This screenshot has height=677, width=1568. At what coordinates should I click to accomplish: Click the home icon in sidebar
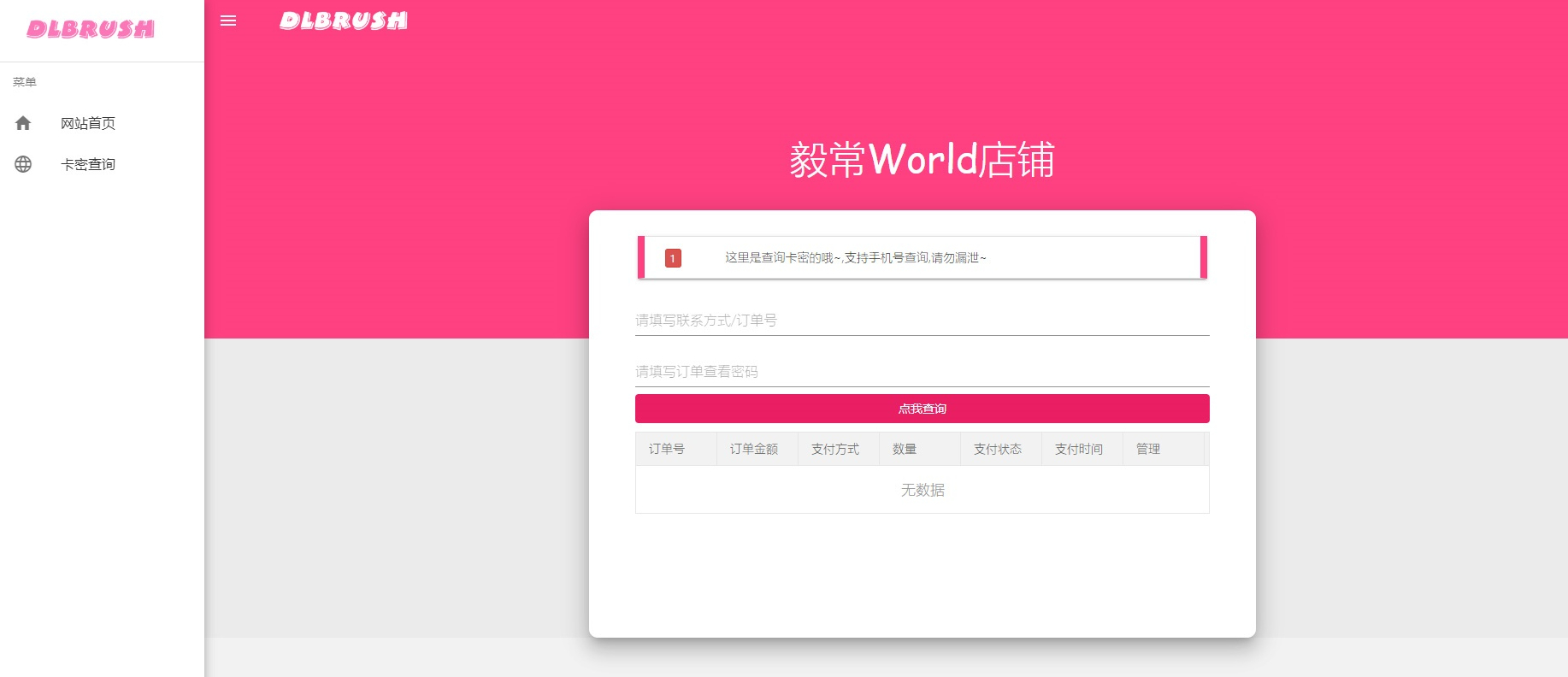click(x=23, y=123)
